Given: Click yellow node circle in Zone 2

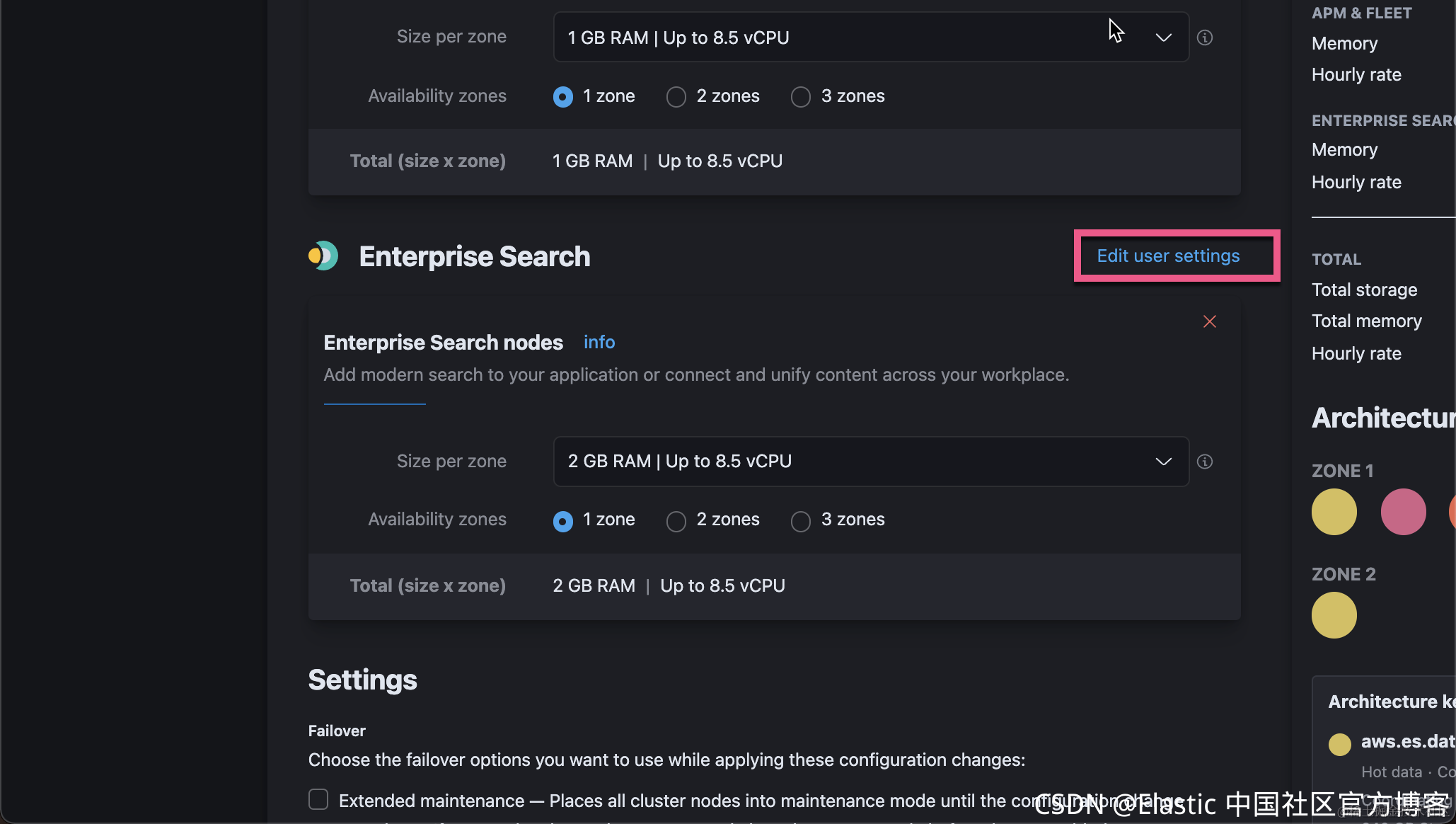Looking at the screenshot, I should click(1334, 615).
